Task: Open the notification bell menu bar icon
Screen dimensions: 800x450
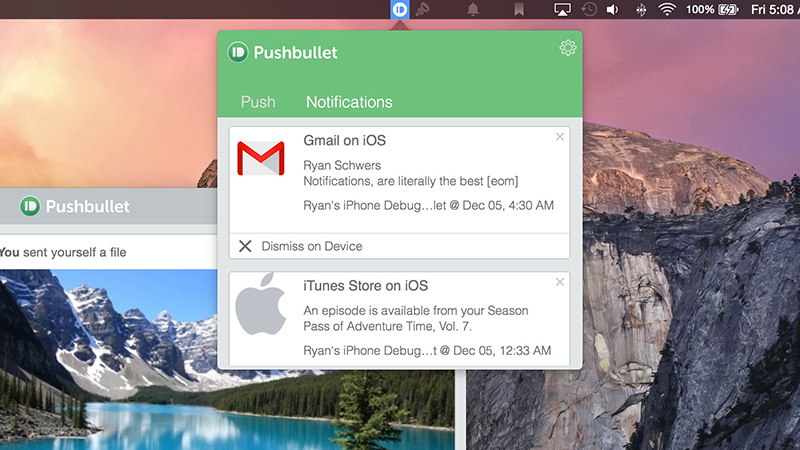Action: (x=473, y=9)
